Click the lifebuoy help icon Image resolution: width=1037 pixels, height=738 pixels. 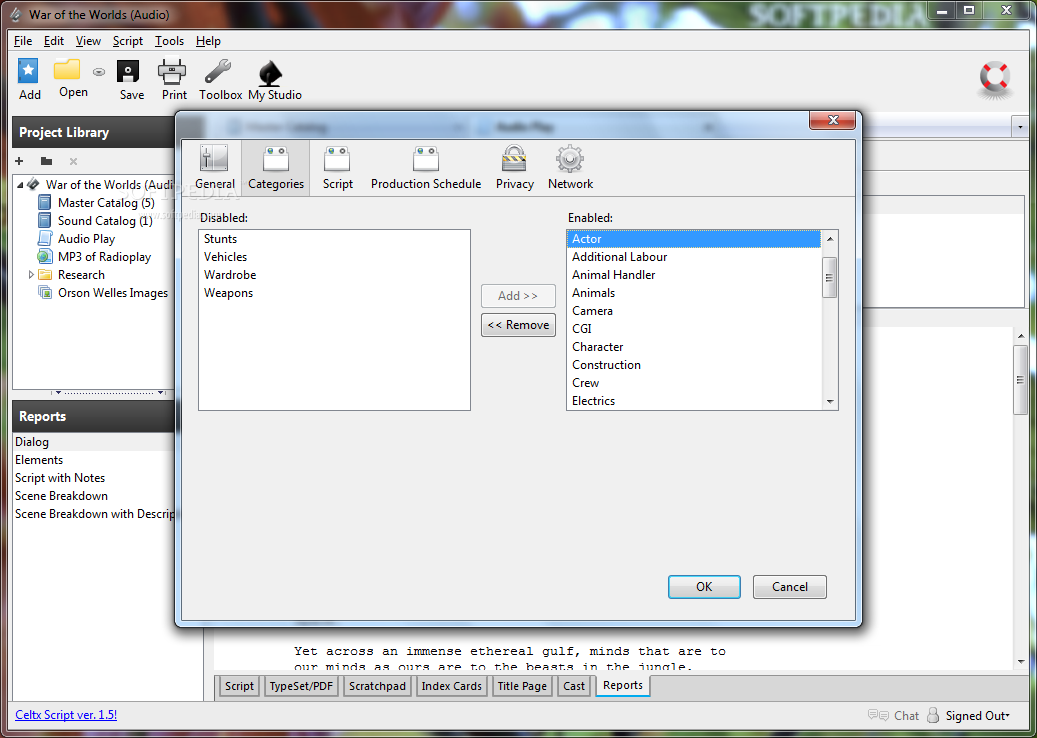click(x=995, y=80)
